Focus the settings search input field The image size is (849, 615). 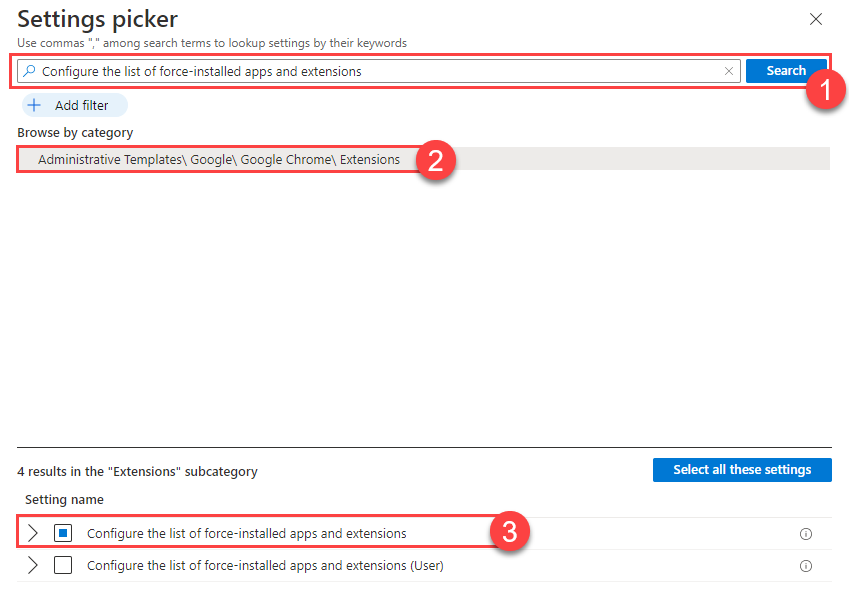click(378, 71)
